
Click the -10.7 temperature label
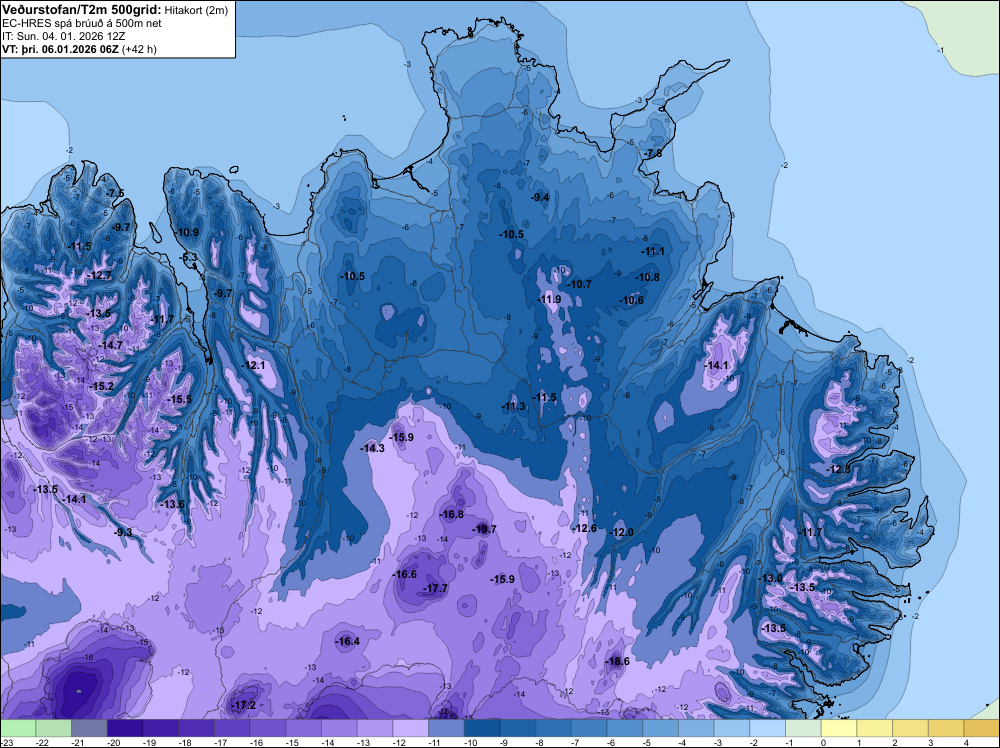coord(580,284)
